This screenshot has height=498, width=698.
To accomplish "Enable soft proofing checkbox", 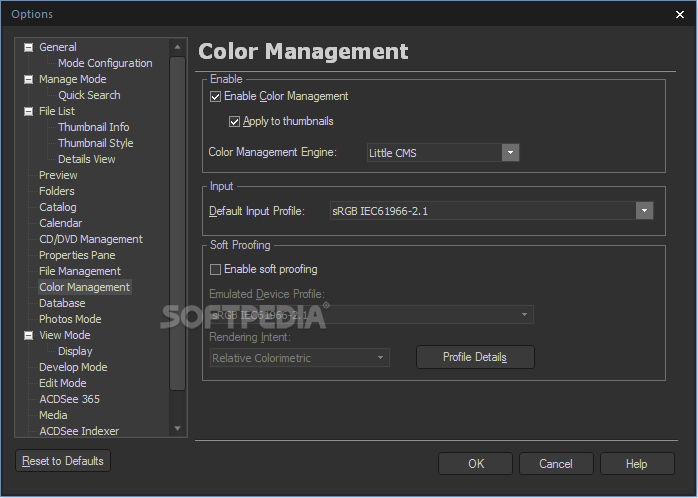I will (x=215, y=269).
